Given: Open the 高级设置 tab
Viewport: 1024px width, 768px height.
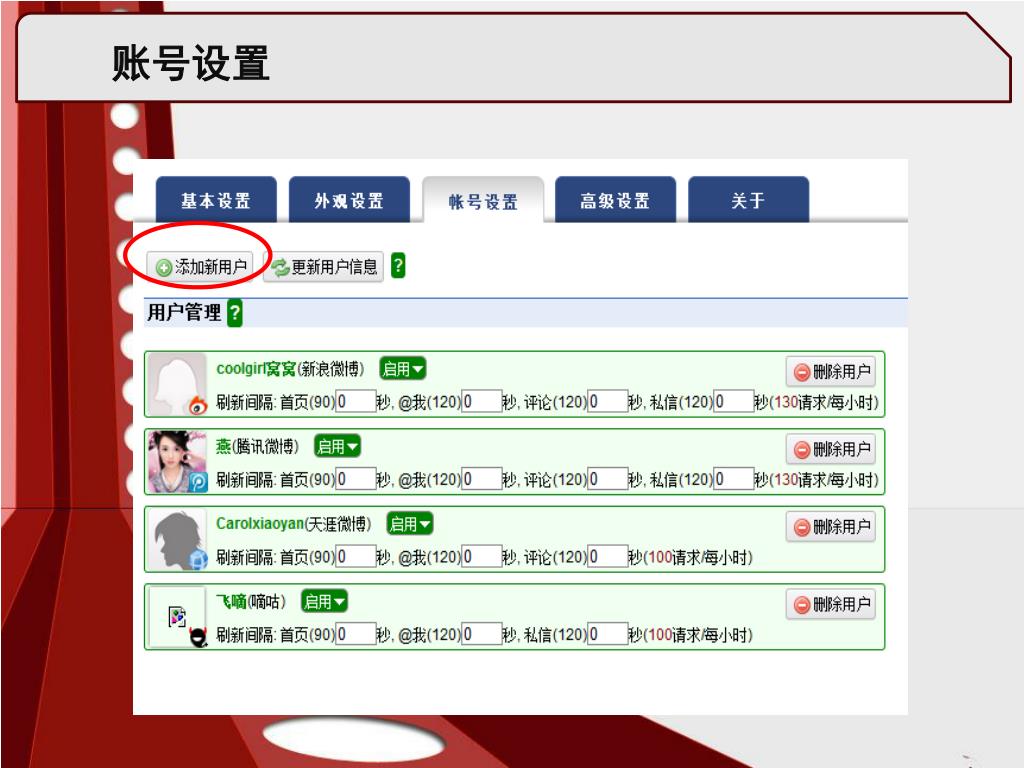Looking at the screenshot, I should click(x=615, y=200).
